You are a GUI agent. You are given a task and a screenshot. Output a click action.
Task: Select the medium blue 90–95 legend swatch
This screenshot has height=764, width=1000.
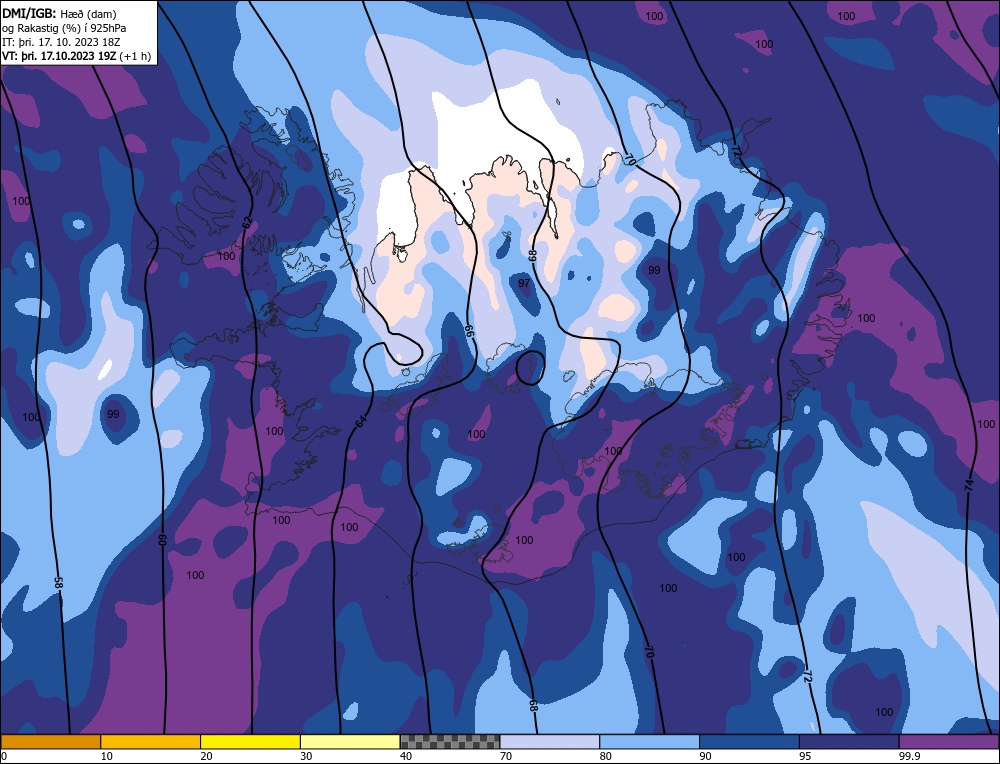tap(749, 742)
